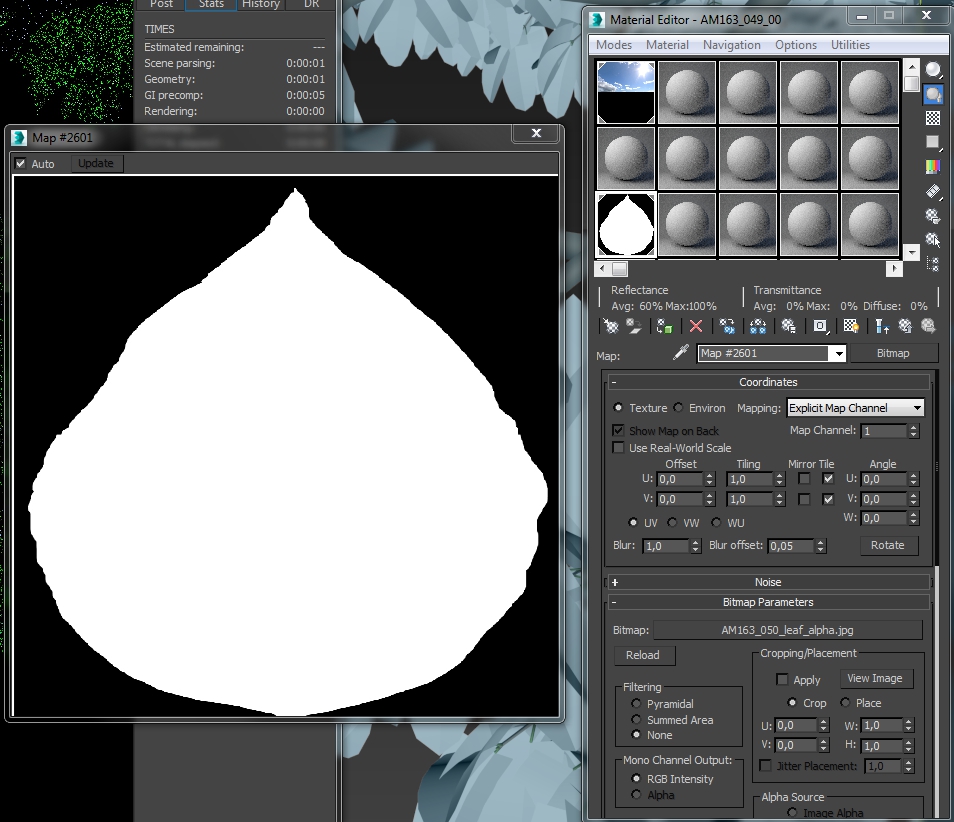
Task: Uncheck Show Map on Back
Action: (x=618, y=430)
